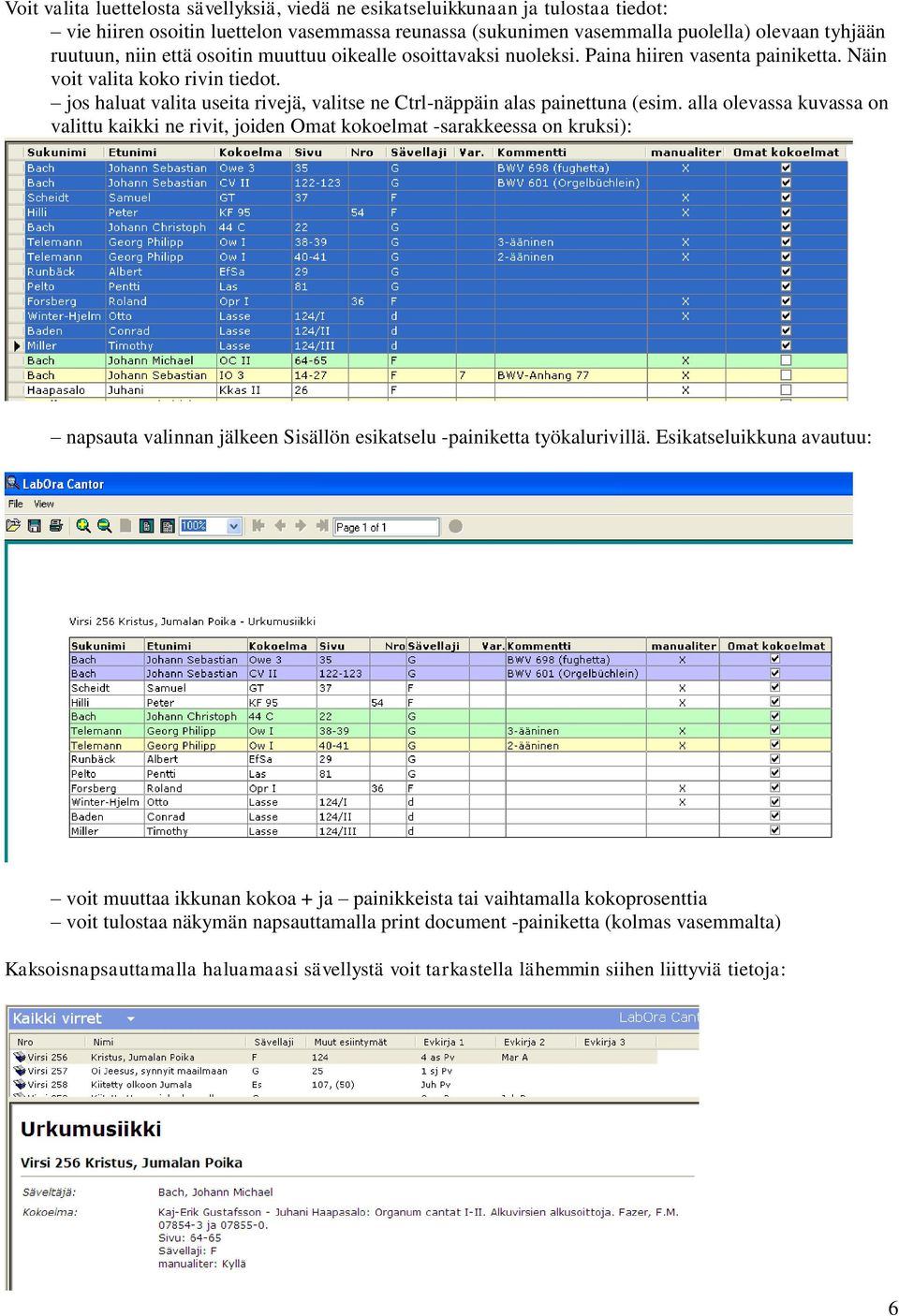
Task: Click the Page 1 of 1 field
Action: (387, 527)
